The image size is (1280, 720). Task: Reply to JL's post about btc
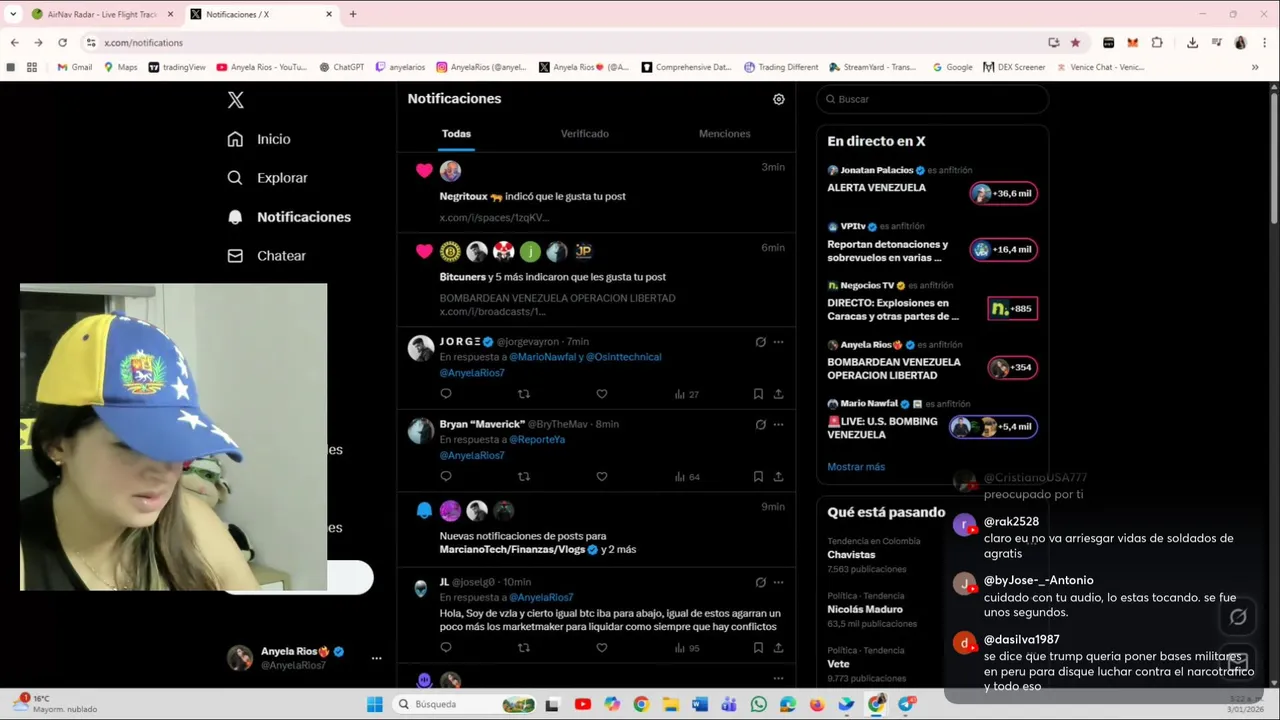446,648
